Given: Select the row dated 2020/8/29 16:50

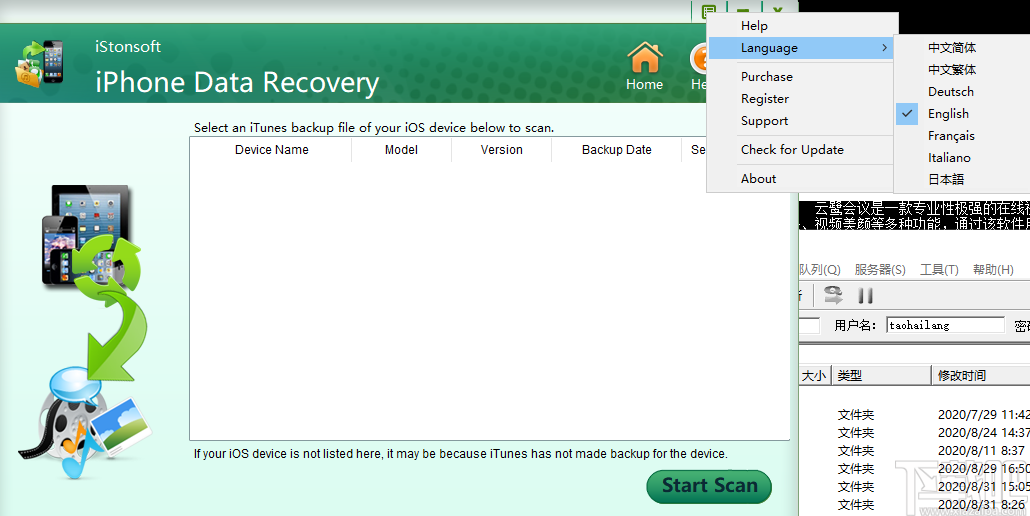Looking at the screenshot, I should pyautogui.click(x=914, y=469).
